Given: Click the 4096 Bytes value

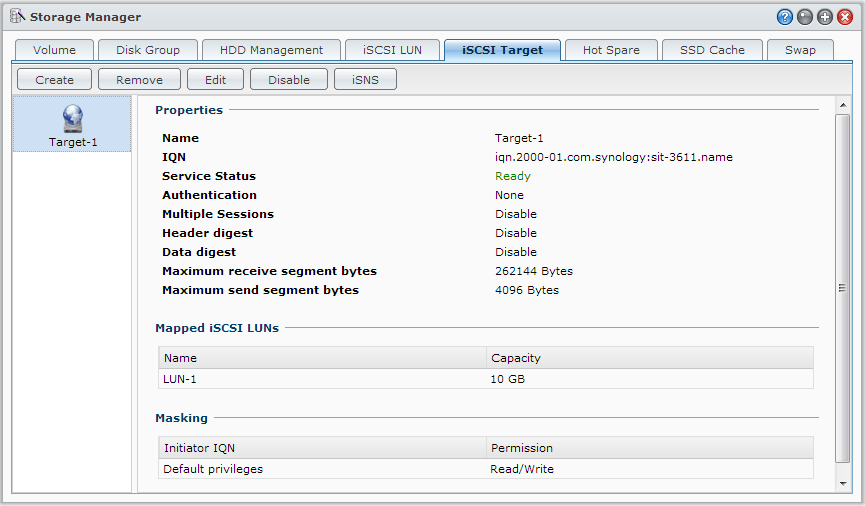Looking at the screenshot, I should (527, 290).
